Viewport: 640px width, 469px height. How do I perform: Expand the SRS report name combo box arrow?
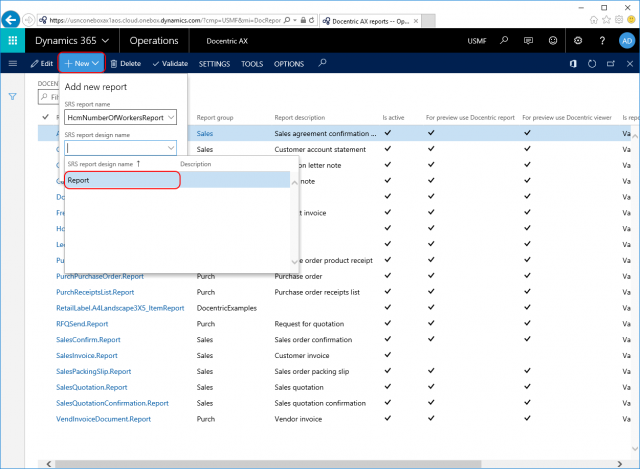[171, 118]
